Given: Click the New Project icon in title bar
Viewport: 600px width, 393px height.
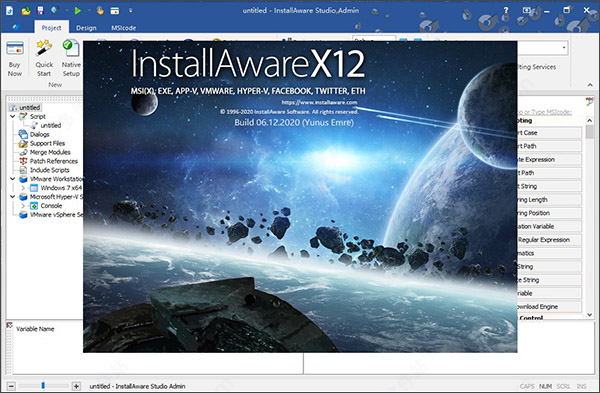Looking at the screenshot, I should (10, 11).
